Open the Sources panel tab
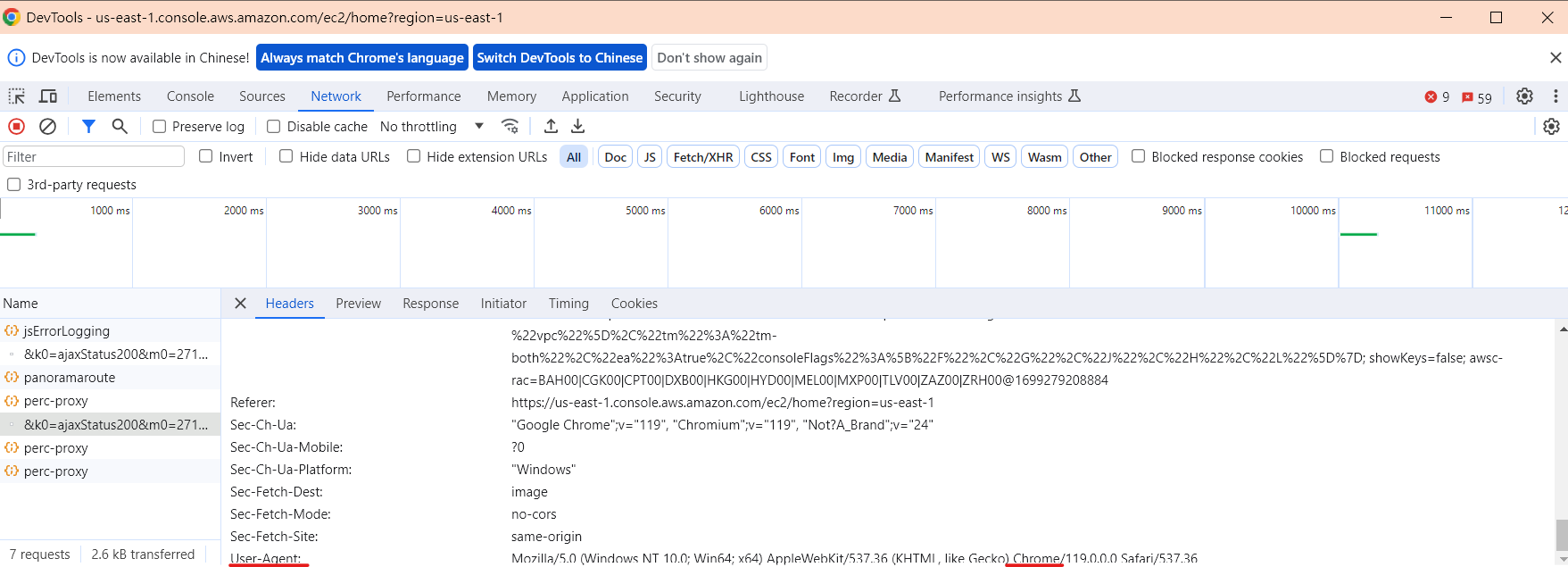1568x567 pixels. coord(262,96)
